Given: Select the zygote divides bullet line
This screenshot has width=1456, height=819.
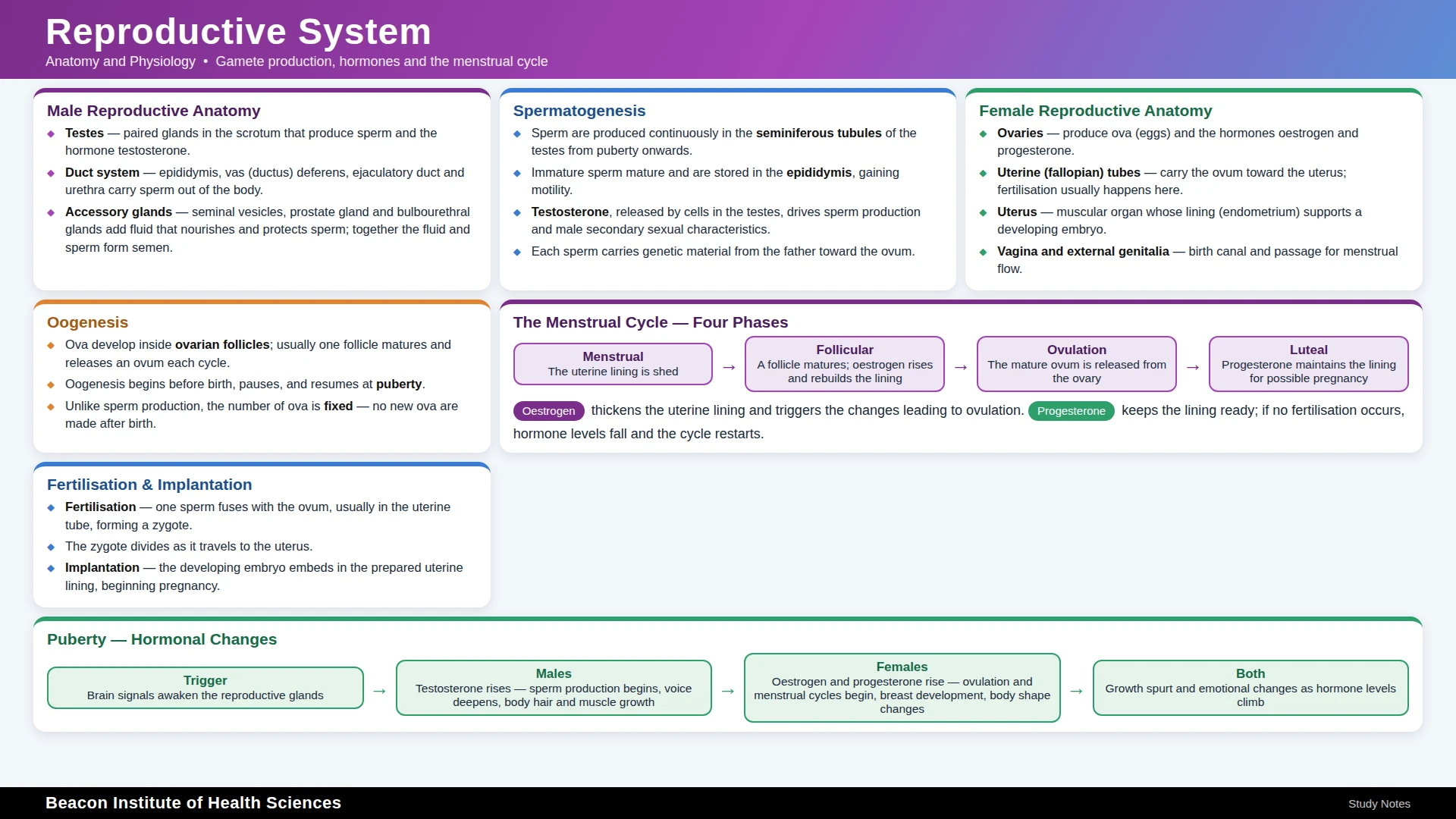Looking at the screenshot, I should point(189,546).
